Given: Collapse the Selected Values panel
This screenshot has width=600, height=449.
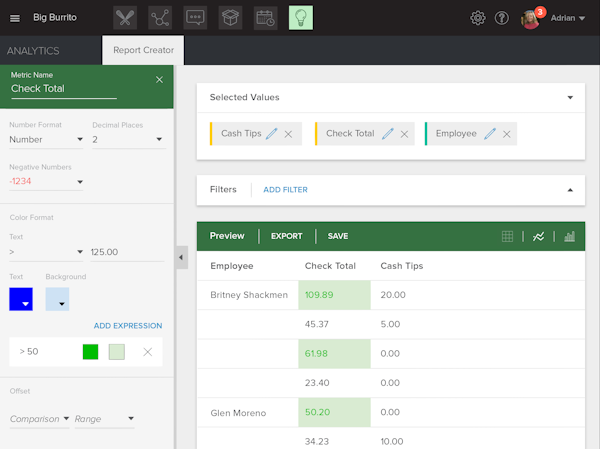Looking at the screenshot, I should tap(570, 98).
